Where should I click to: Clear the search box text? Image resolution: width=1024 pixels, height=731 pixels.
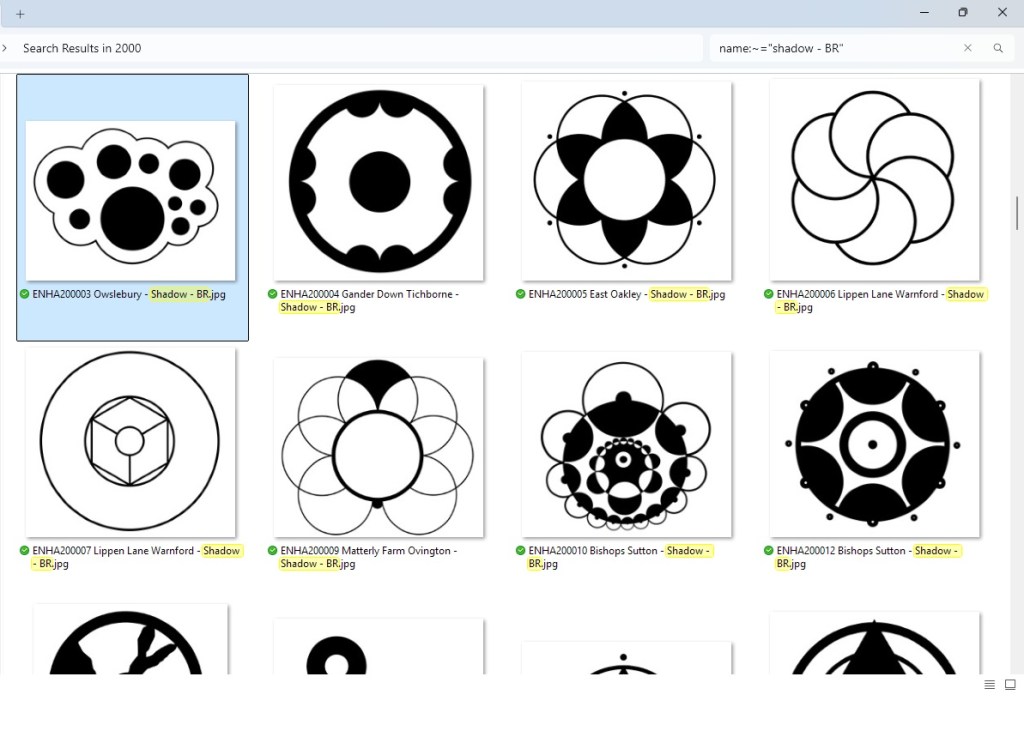(967, 48)
